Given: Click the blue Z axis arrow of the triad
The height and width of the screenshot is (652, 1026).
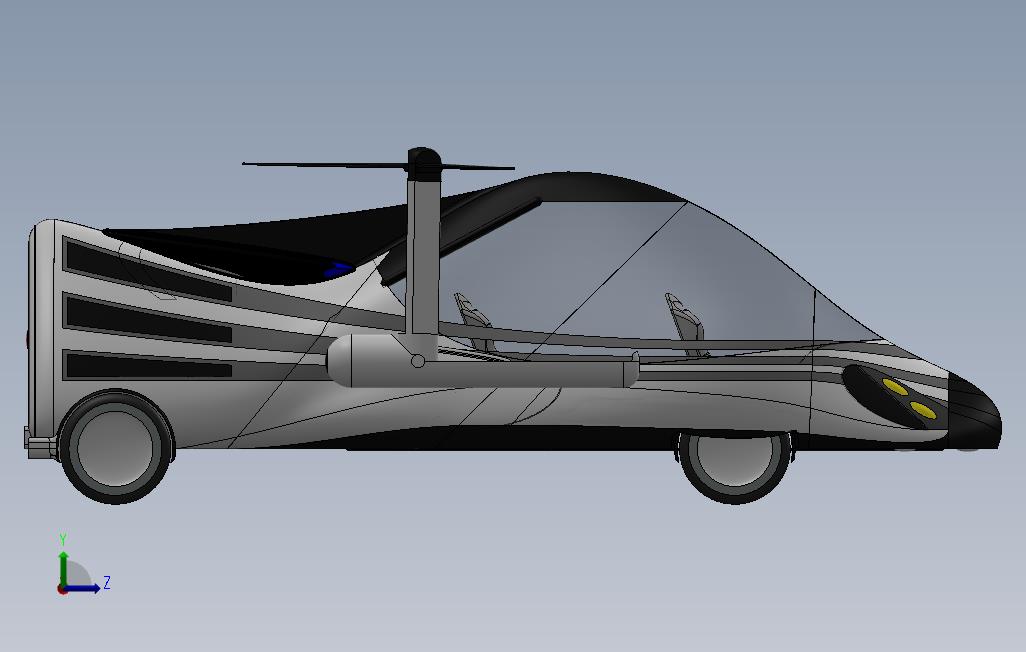Looking at the screenshot, I should click(x=83, y=588).
